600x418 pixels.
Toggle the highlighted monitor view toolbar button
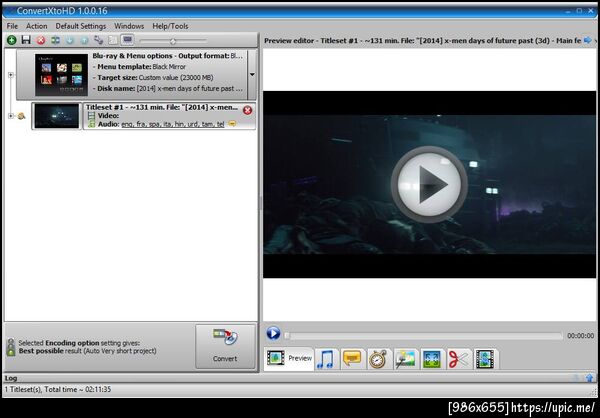pyautogui.click(x=127, y=39)
